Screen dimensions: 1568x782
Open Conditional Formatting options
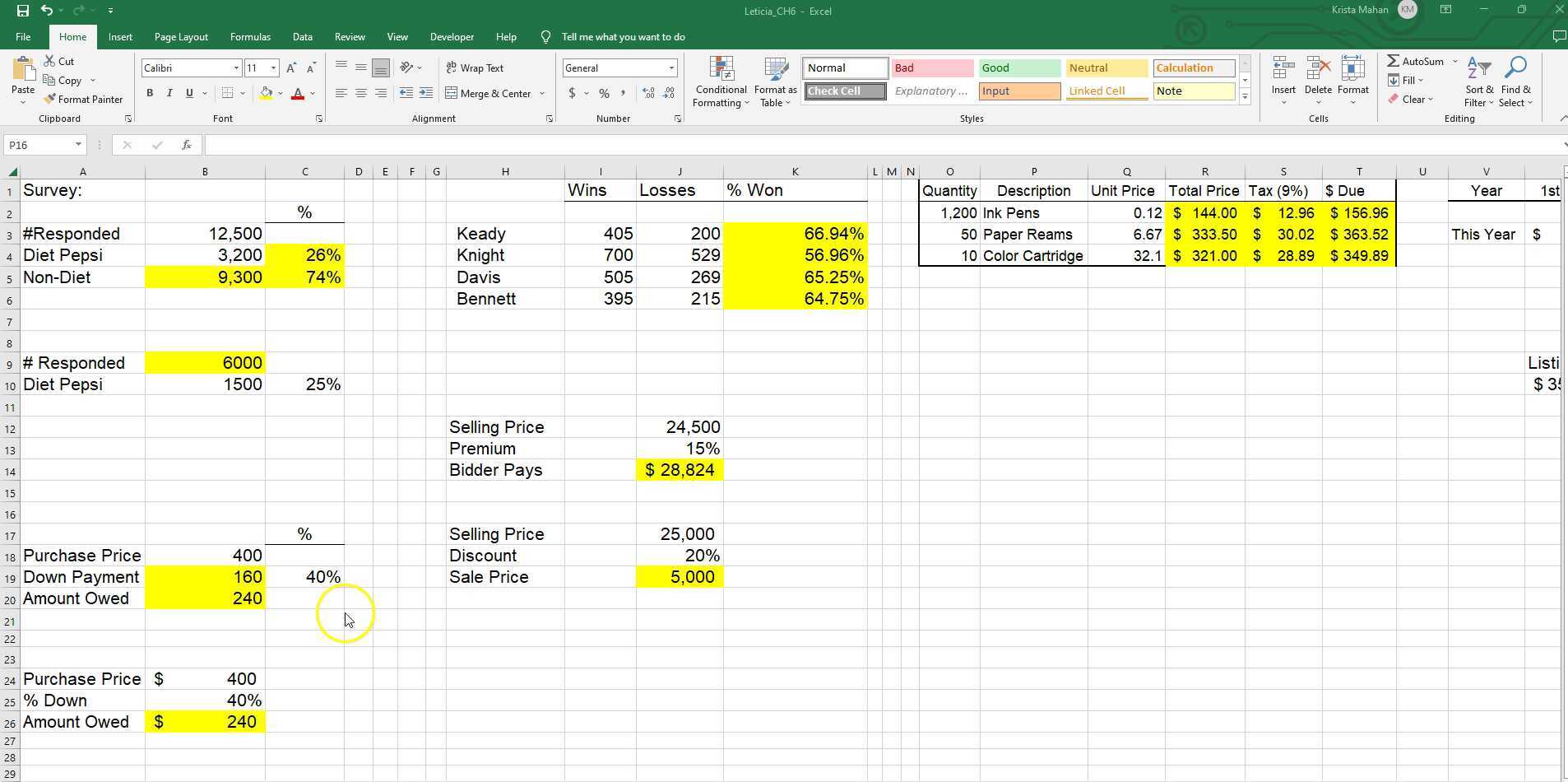(719, 80)
